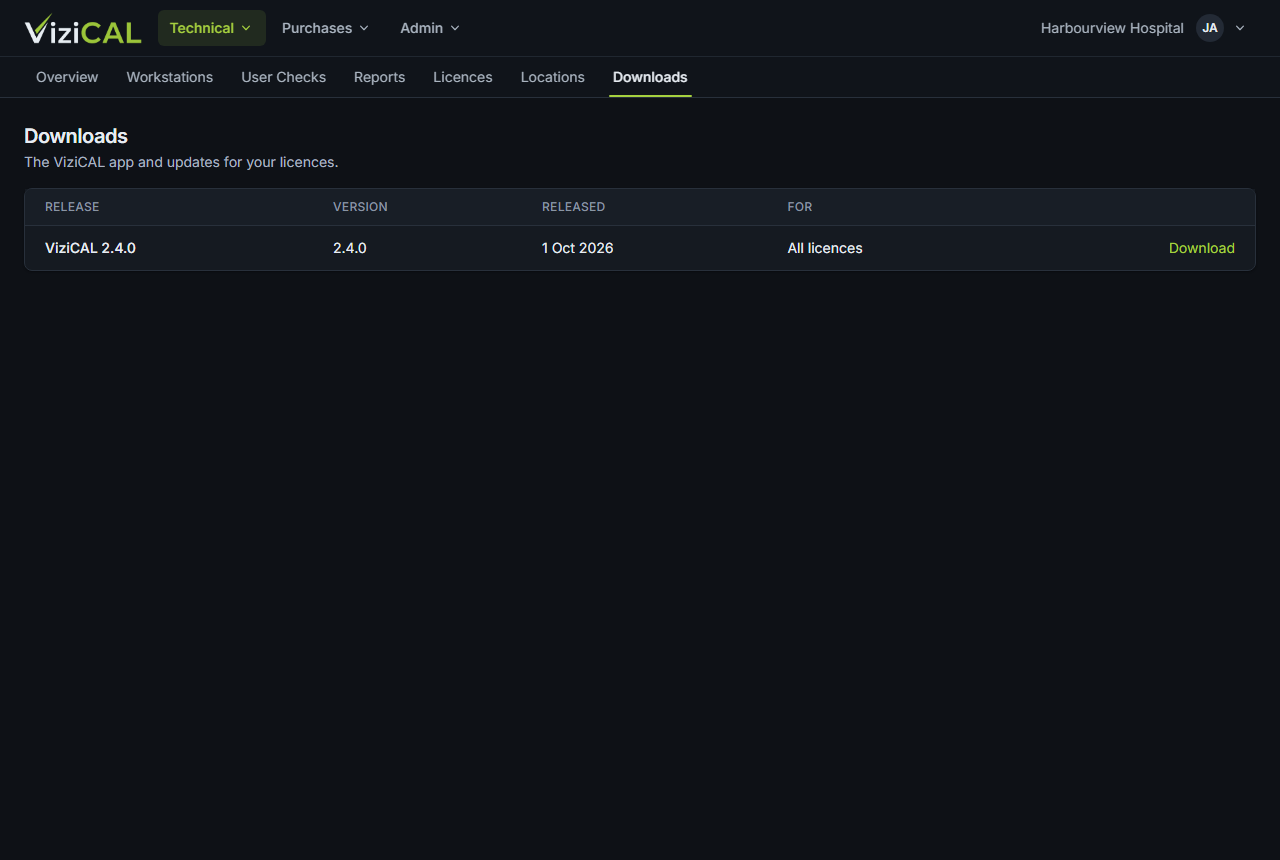
Task: Open the User Checks tab
Action: click(284, 77)
